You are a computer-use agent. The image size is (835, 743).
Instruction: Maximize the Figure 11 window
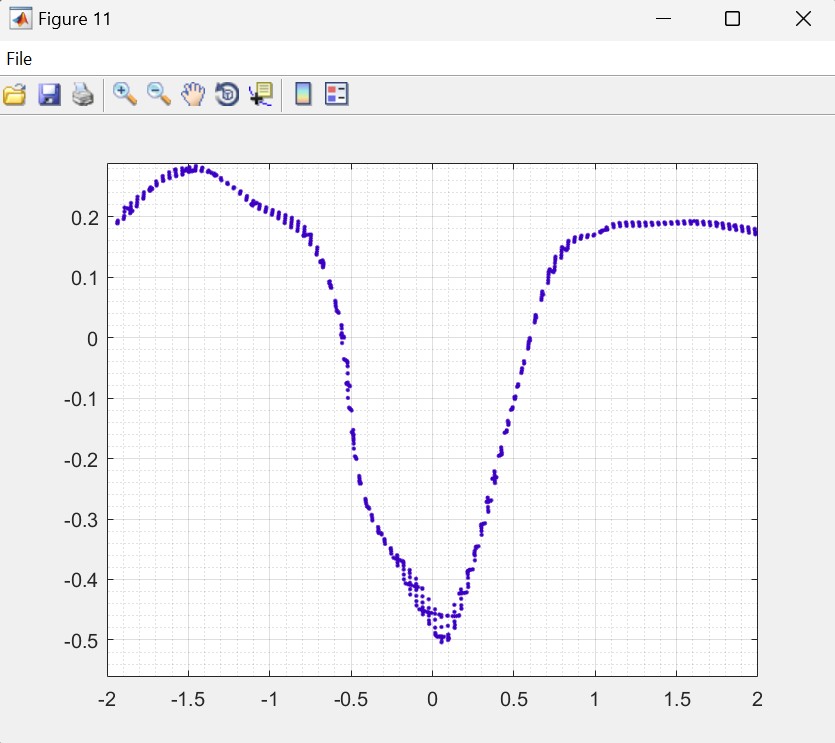732,19
